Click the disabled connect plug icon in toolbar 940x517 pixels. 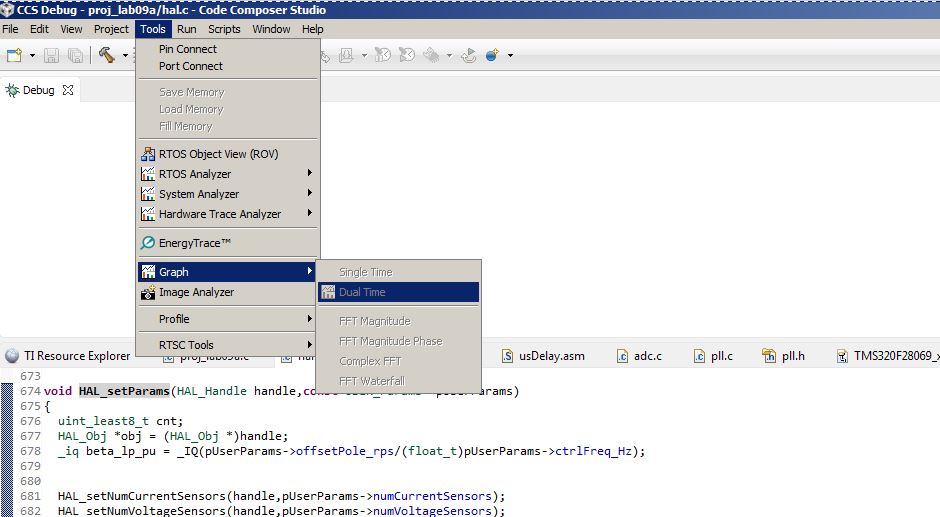click(431, 55)
